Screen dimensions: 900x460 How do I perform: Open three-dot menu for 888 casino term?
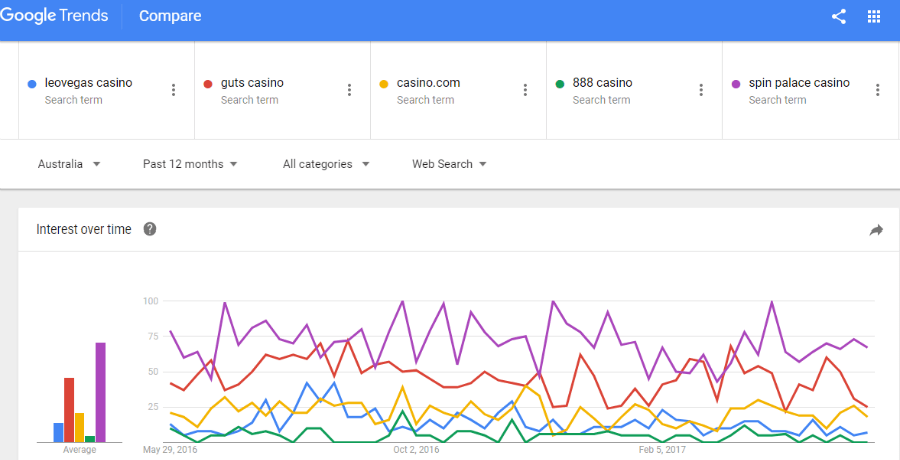click(x=701, y=90)
